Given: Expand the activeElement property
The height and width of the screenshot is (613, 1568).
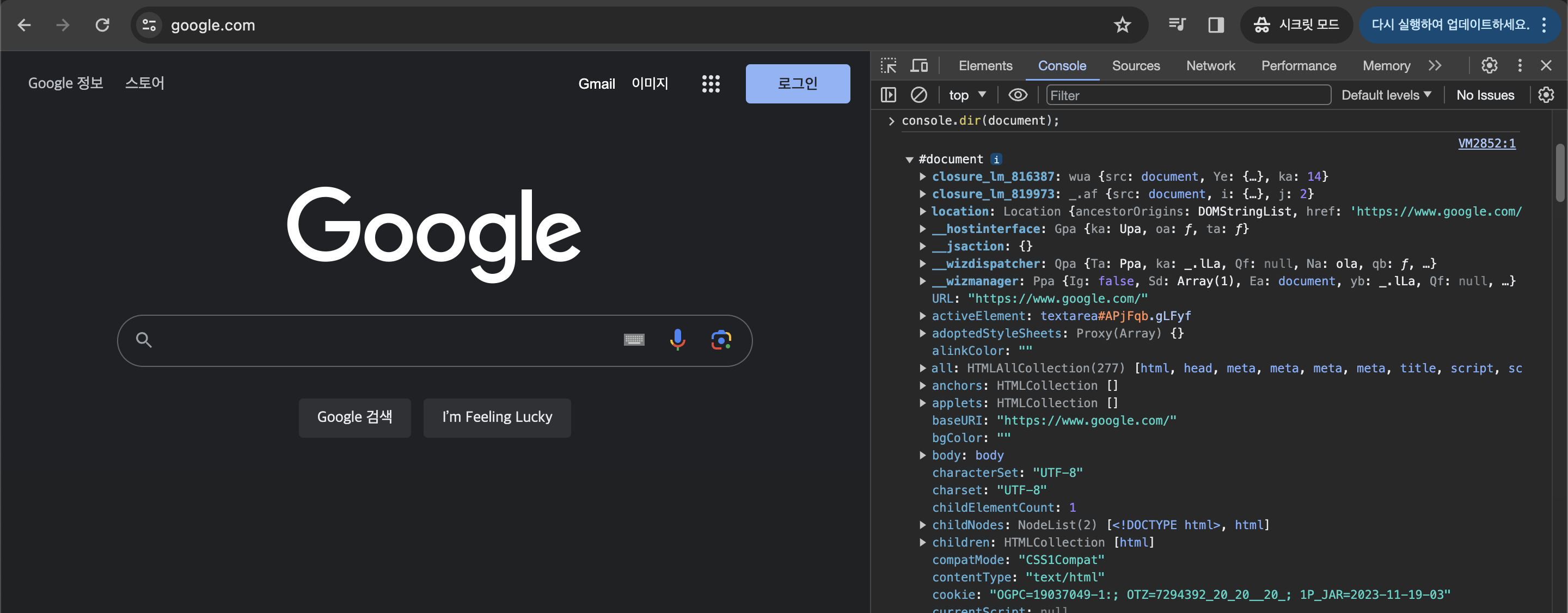Looking at the screenshot, I should coord(923,316).
